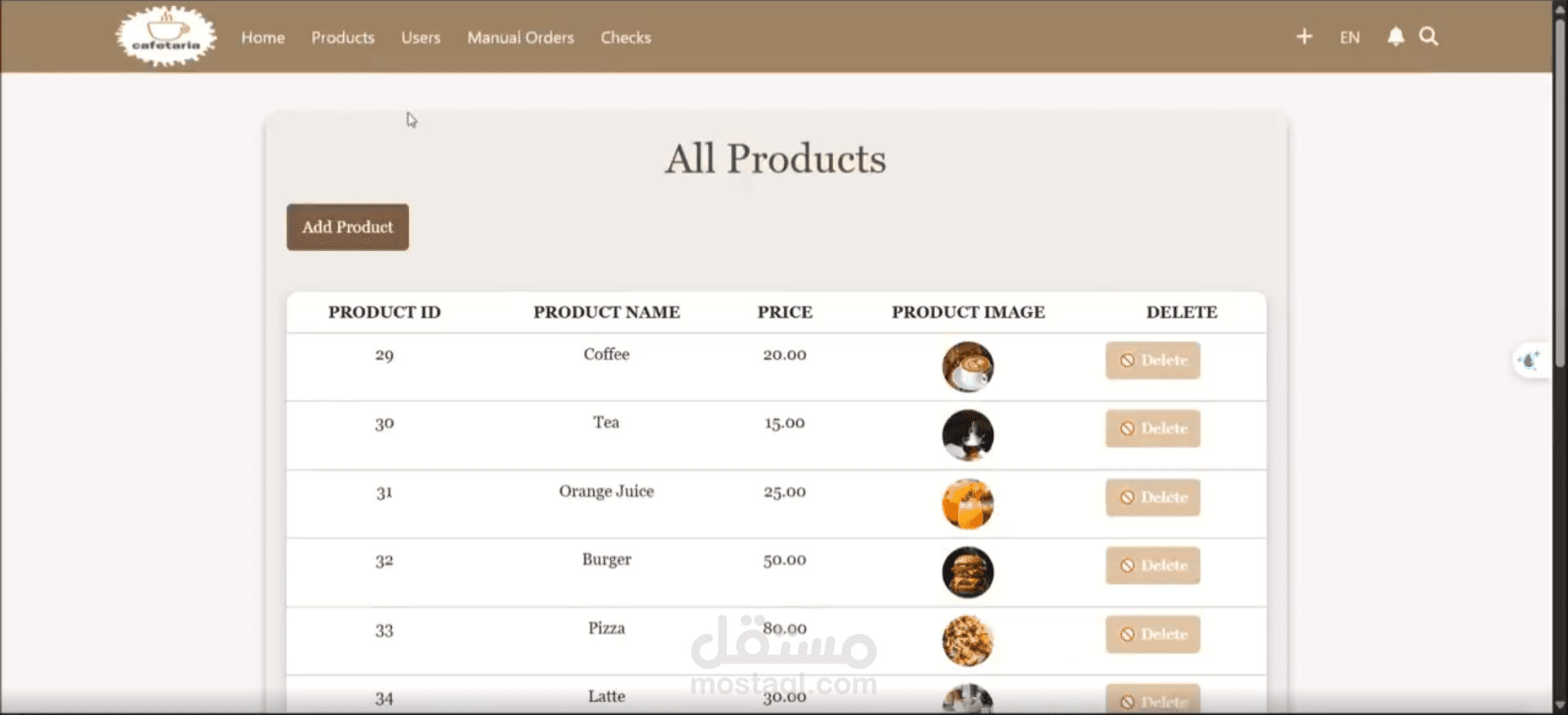Click the PRICE column header
Screen dimensions: 1568x715
coord(785,312)
